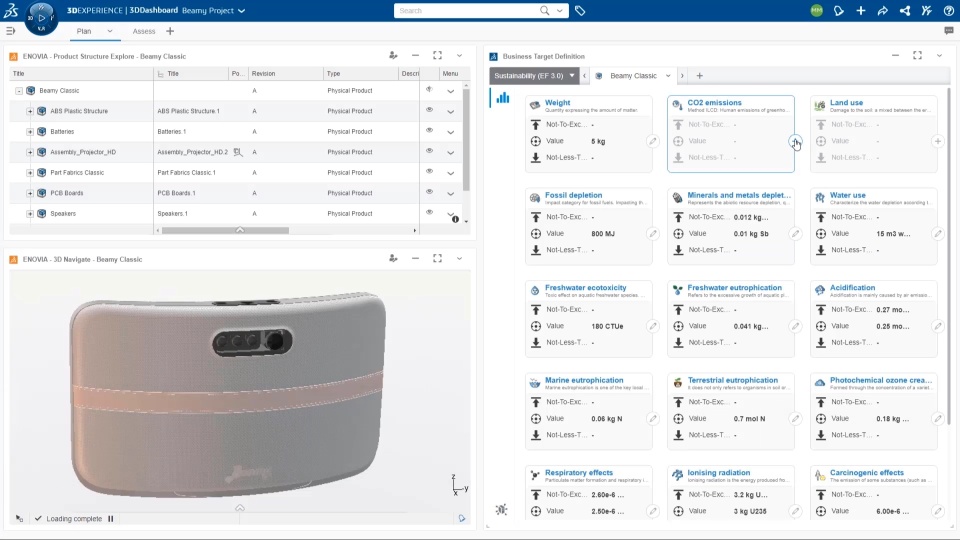This screenshot has height=540, width=960.
Task: Edit the Freshwater ecotoxicity target
Action: 653,326
